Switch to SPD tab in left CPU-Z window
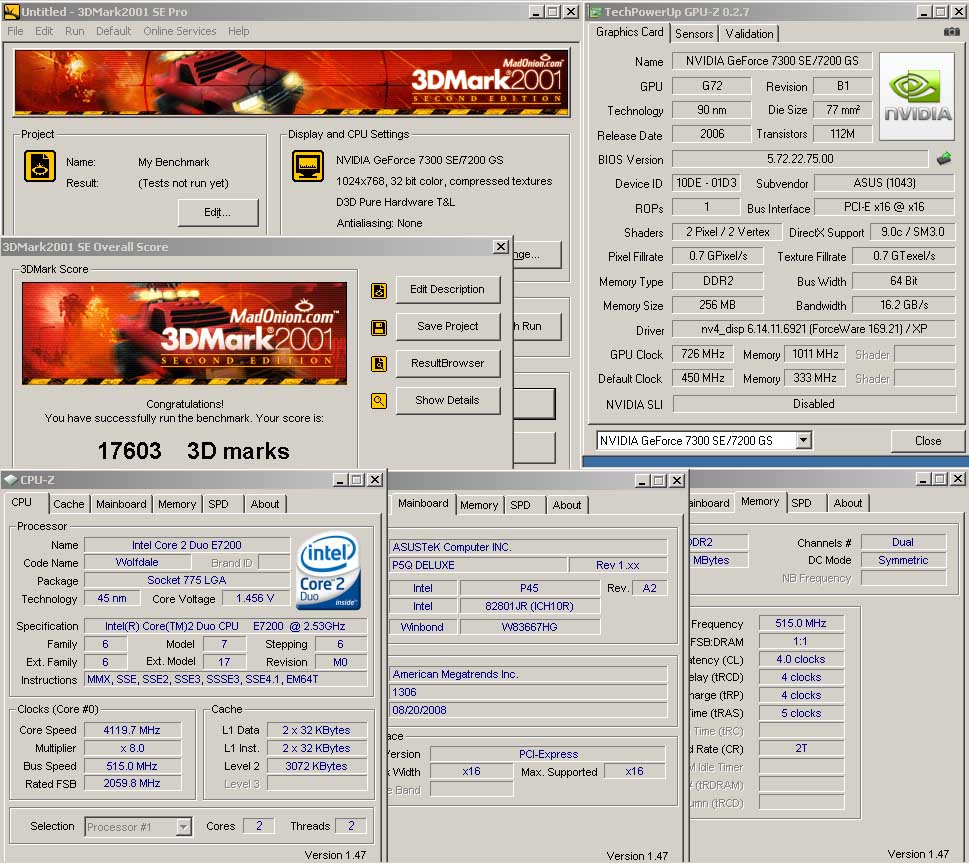 pyautogui.click(x=218, y=504)
